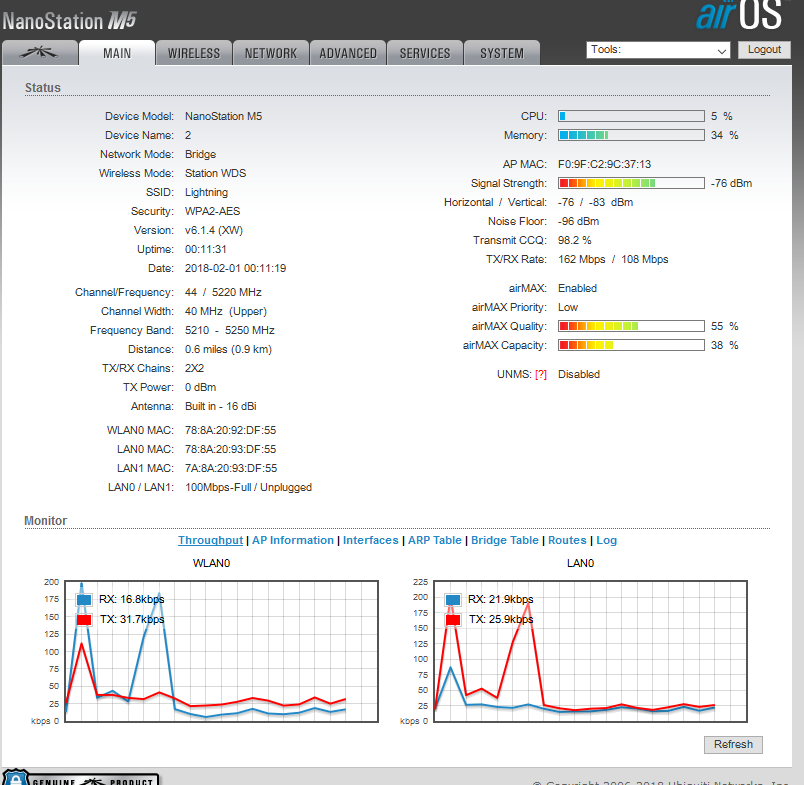Click the LAN0 TX red legend square

coord(453,619)
